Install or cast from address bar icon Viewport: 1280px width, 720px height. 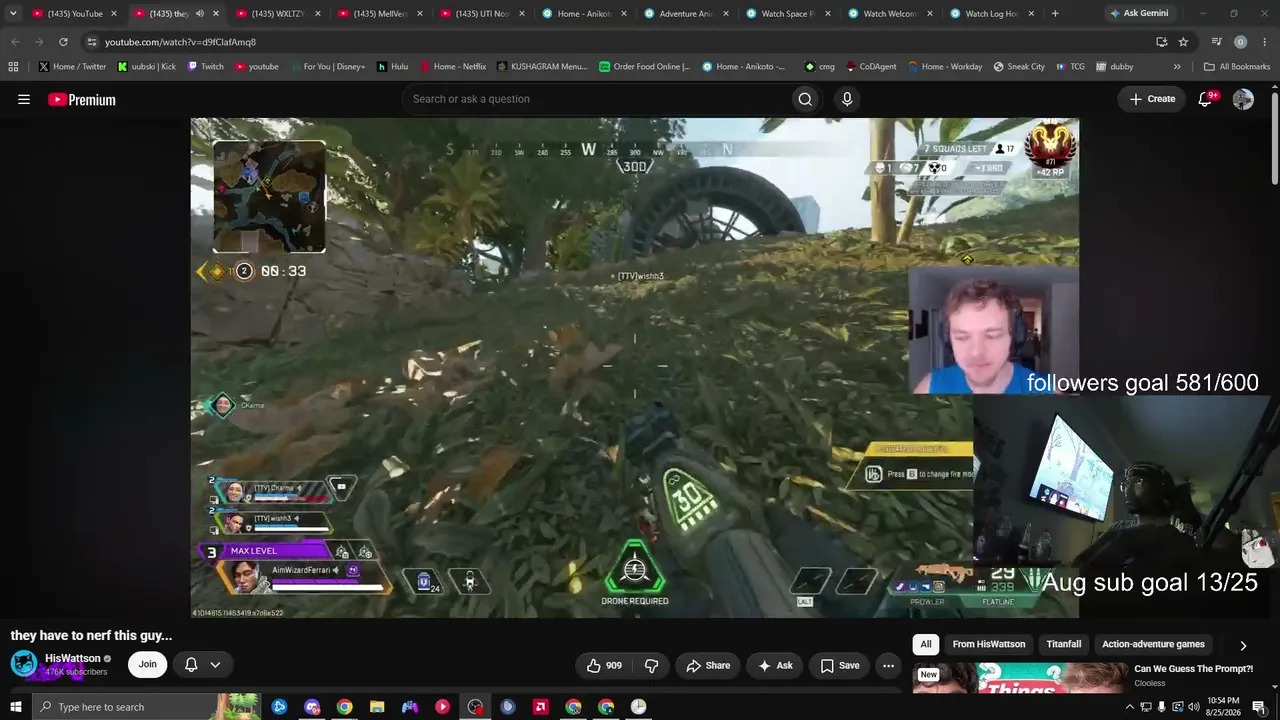pyautogui.click(x=1161, y=42)
